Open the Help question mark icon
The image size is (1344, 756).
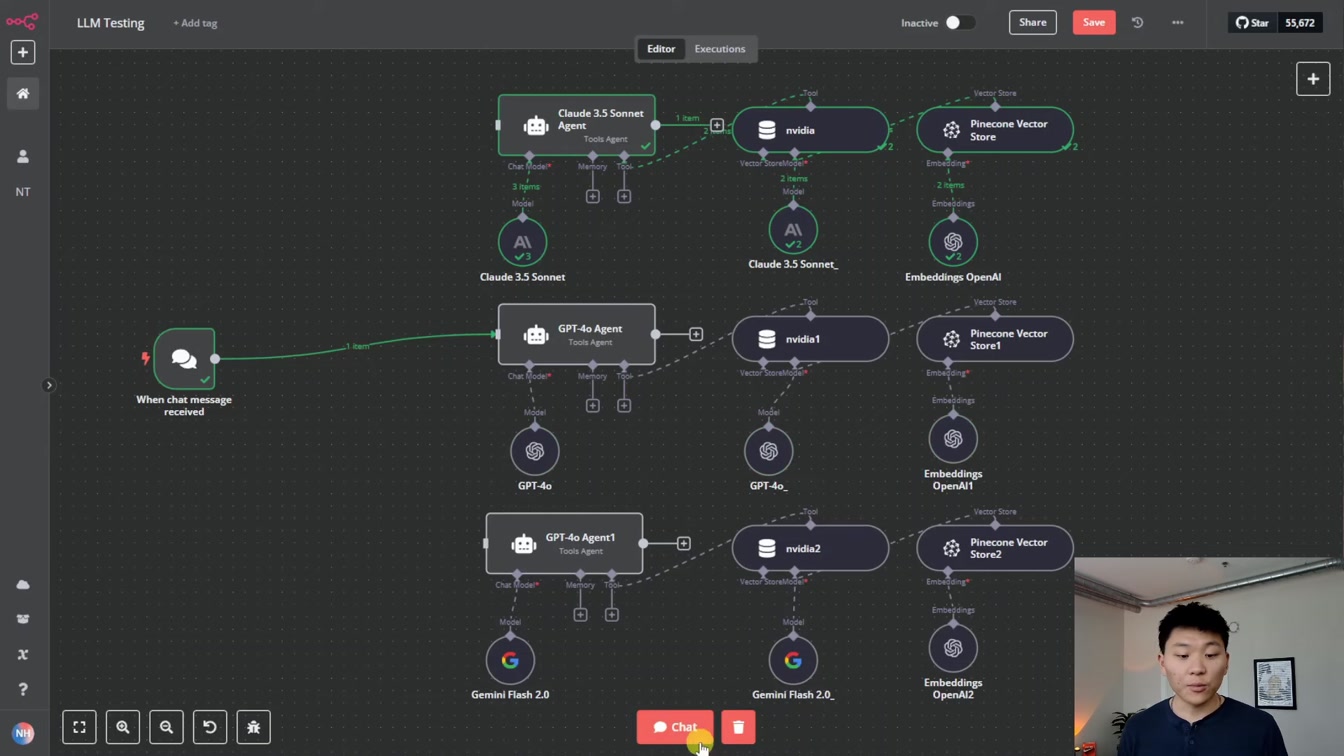point(22,689)
